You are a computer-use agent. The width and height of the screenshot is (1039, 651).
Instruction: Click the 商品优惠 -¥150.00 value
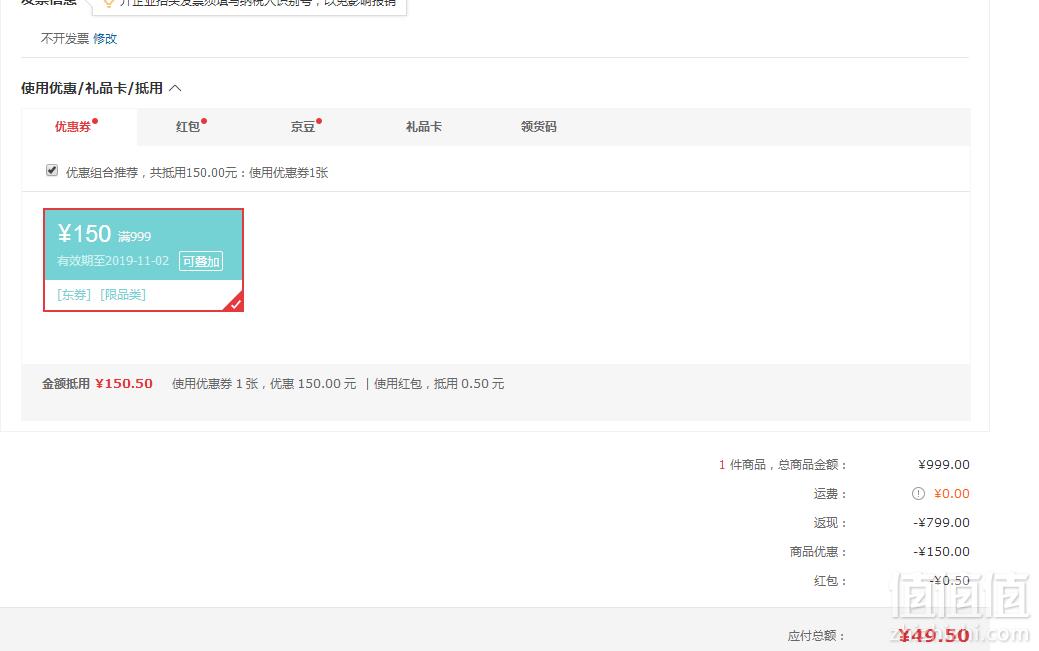941,552
